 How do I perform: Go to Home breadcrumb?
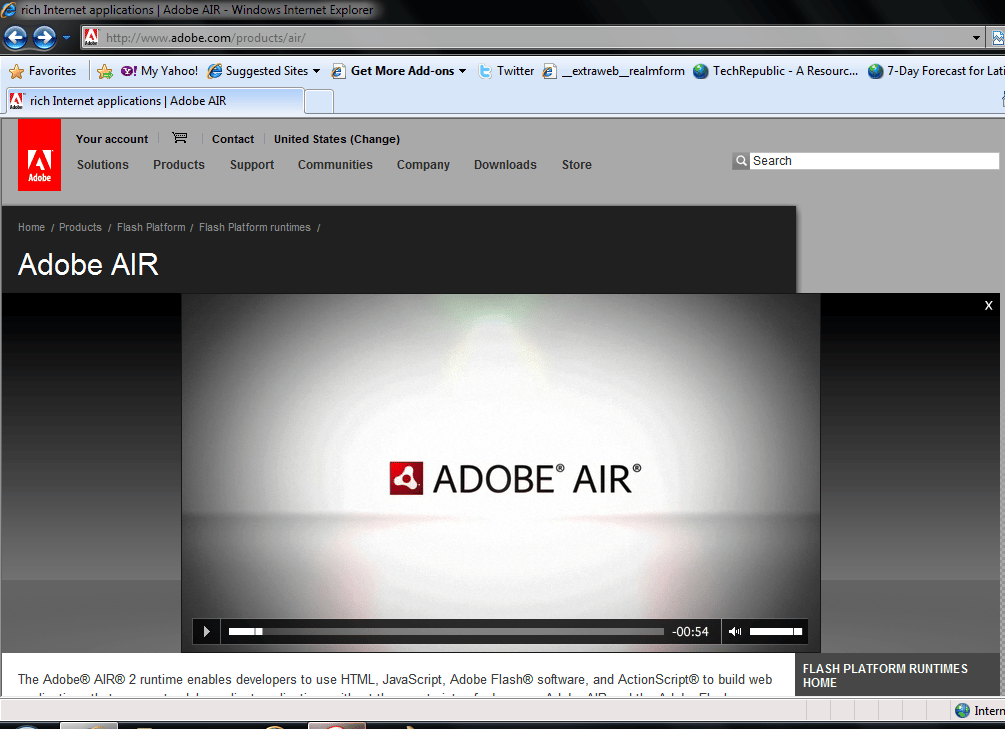pyautogui.click(x=31, y=228)
